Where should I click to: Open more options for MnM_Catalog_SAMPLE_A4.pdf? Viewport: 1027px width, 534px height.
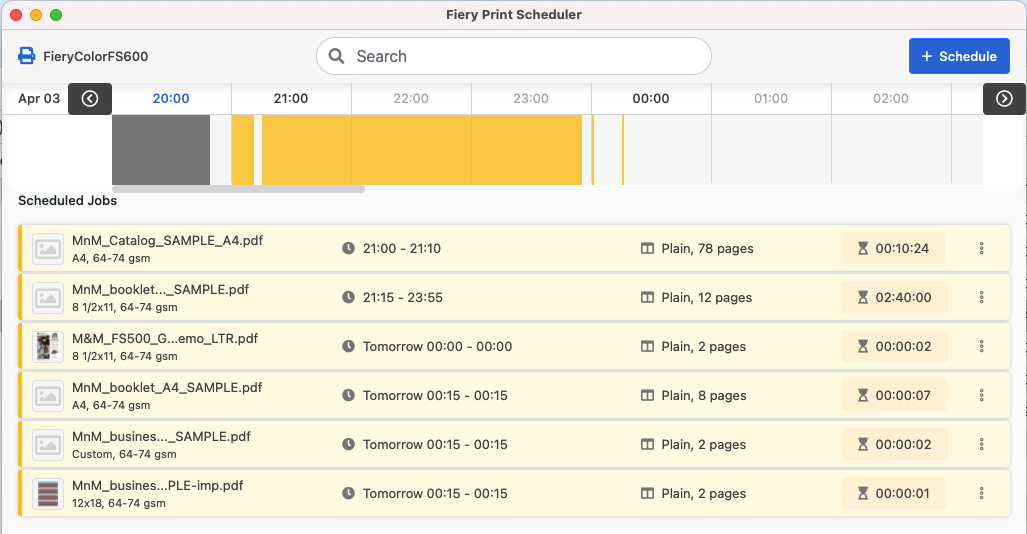click(981, 248)
